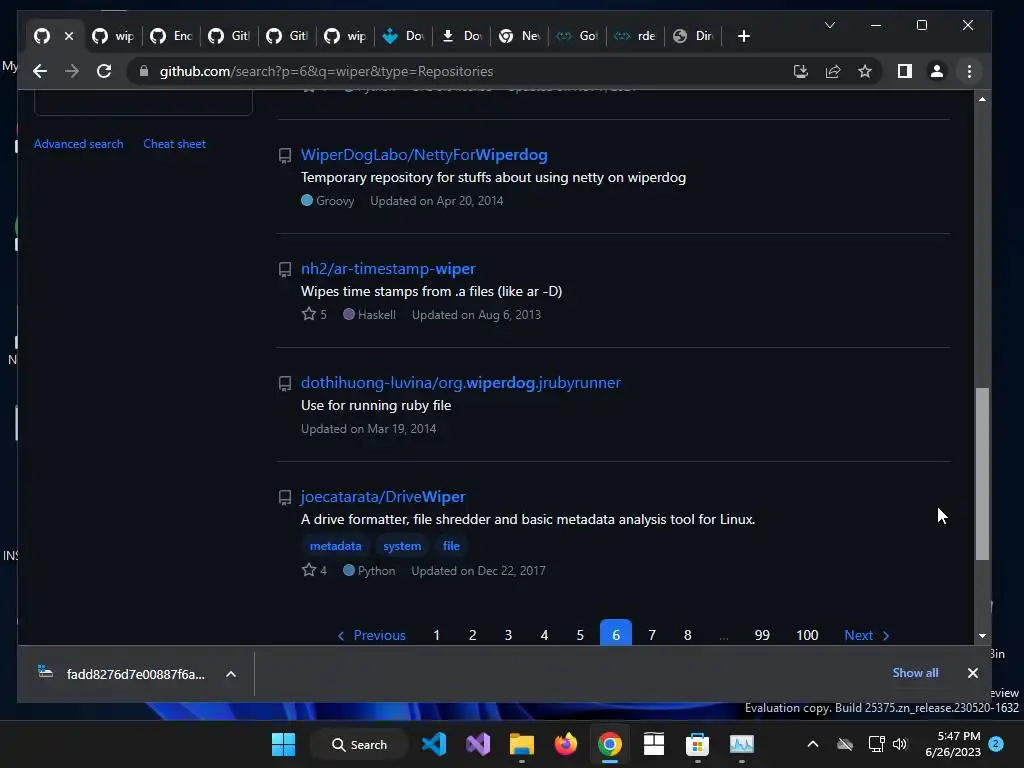Click the scrollbar down arrow

pos(982,635)
